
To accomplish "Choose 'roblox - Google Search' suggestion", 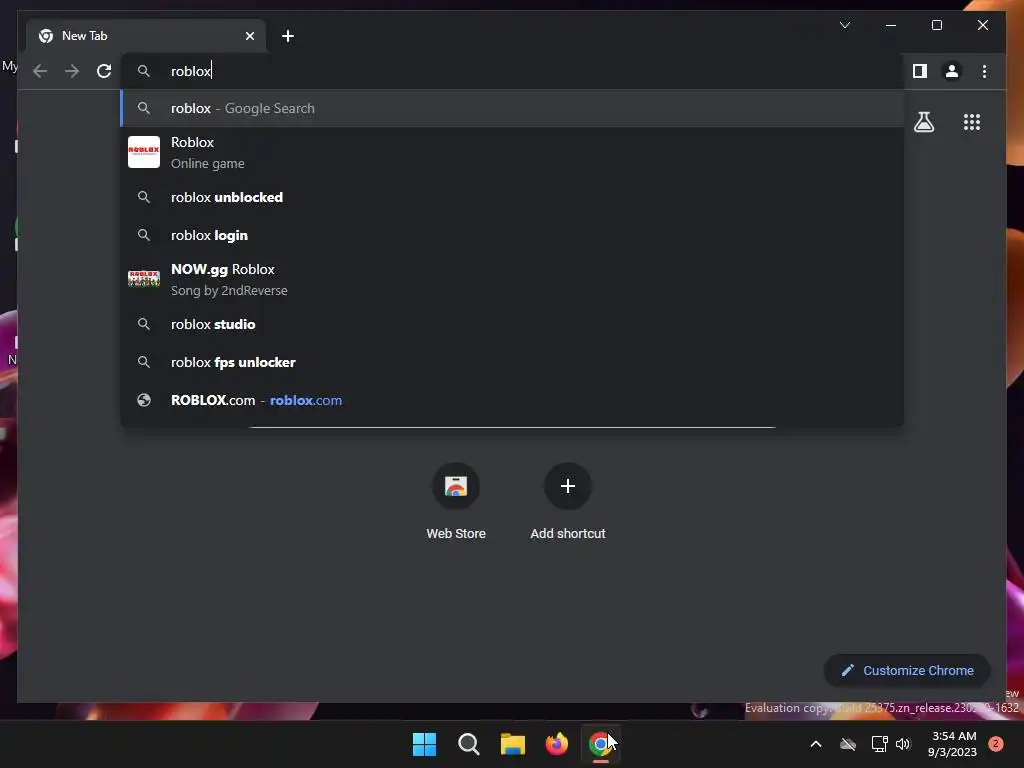I will click(512, 108).
